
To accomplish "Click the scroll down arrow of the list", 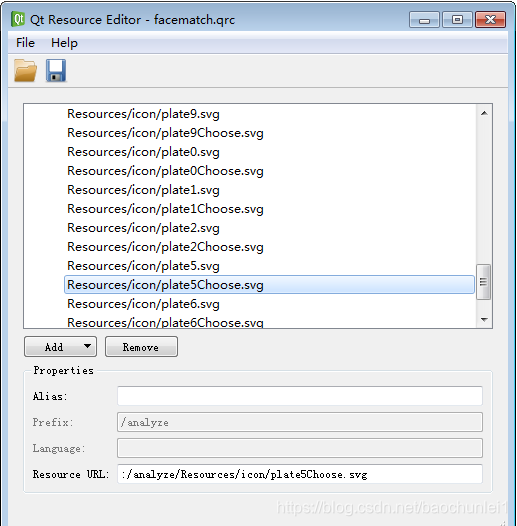I will [484, 319].
